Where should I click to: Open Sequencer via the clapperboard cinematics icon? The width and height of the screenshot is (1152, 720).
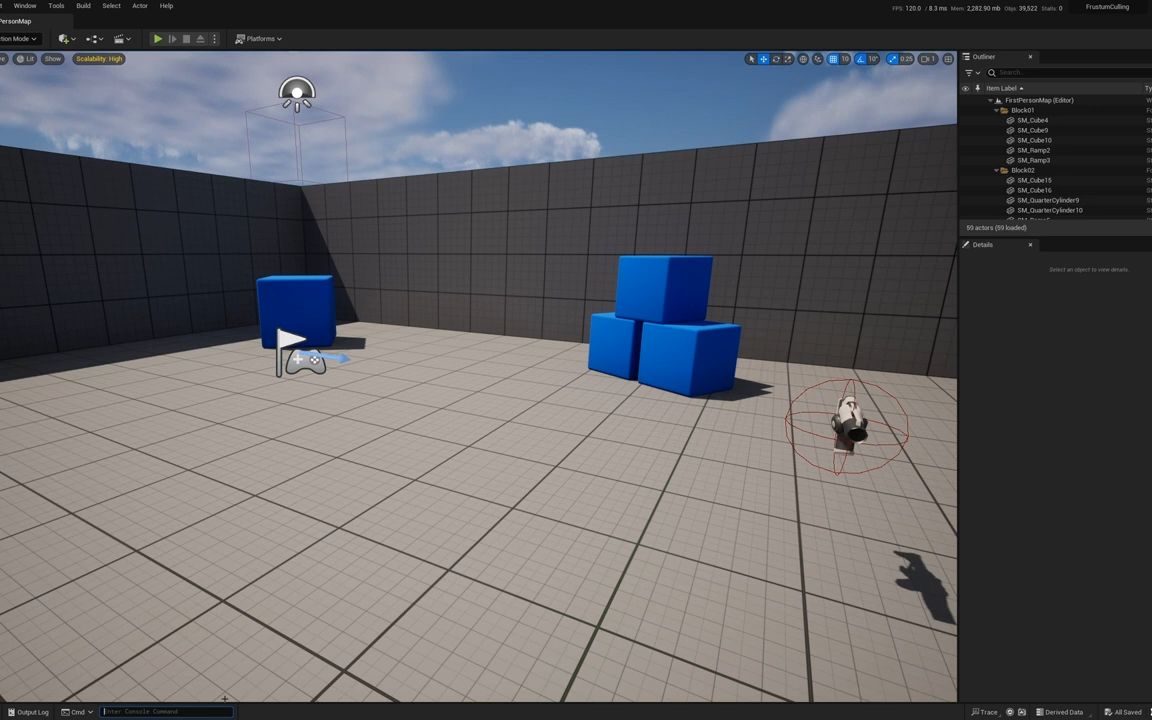[120, 38]
